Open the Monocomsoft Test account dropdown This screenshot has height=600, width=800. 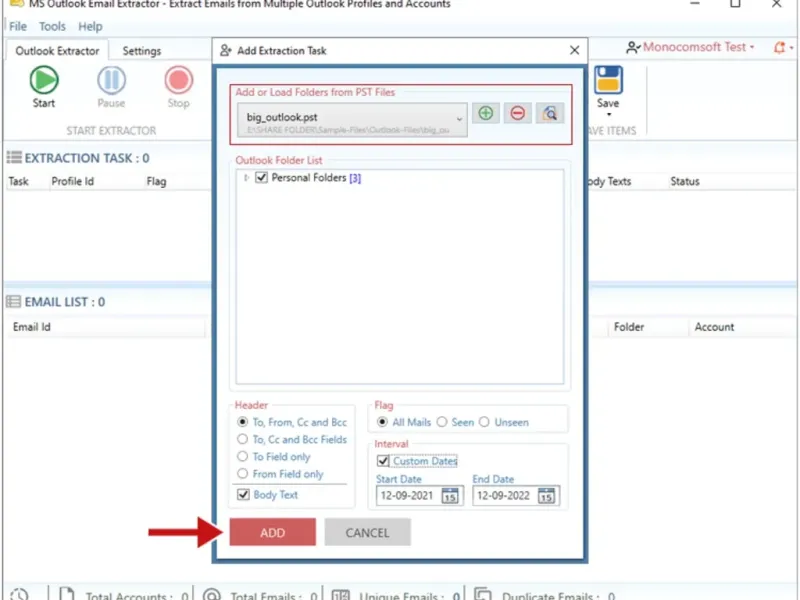coord(752,47)
